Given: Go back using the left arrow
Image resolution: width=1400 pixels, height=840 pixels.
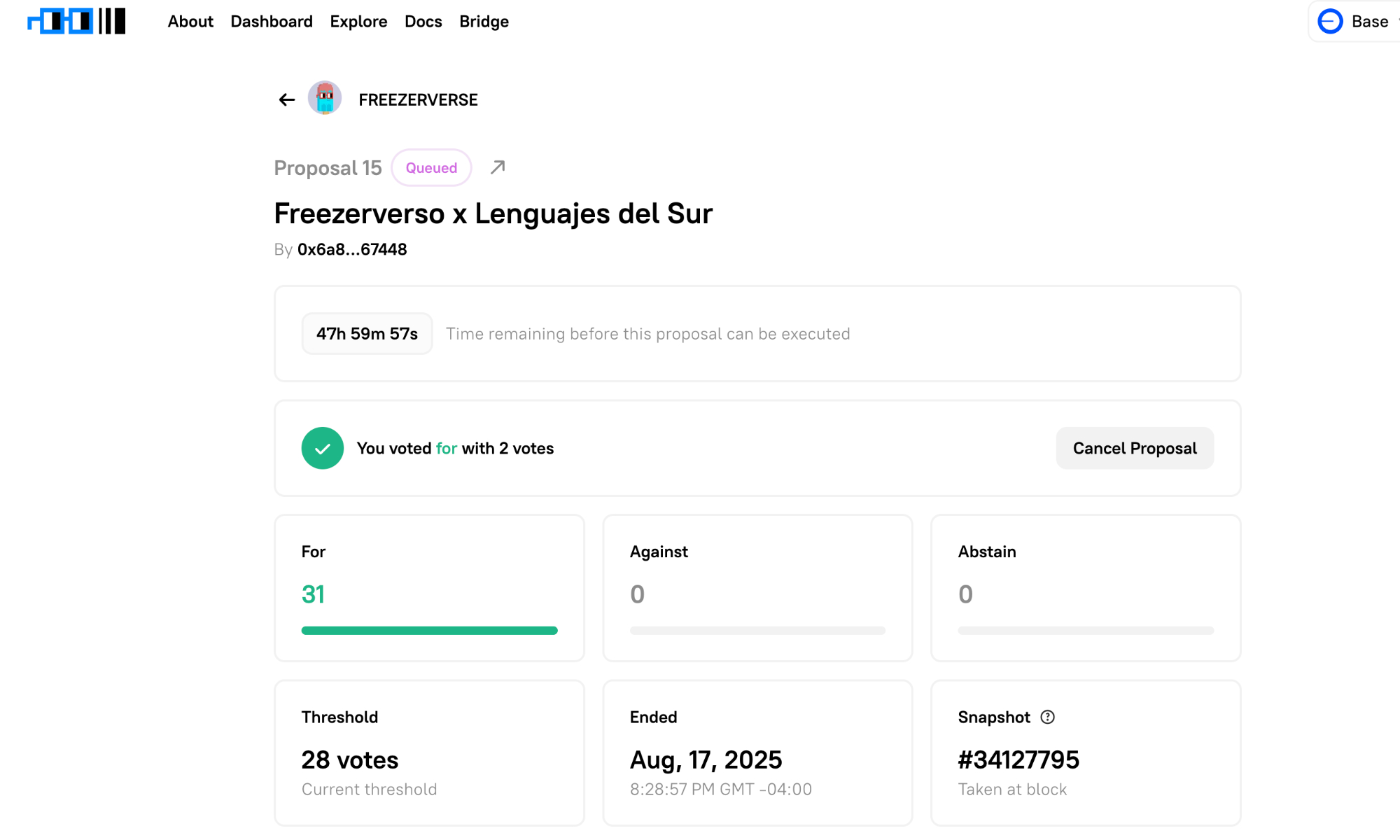Looking at the screenshot, I should (286, 100).
